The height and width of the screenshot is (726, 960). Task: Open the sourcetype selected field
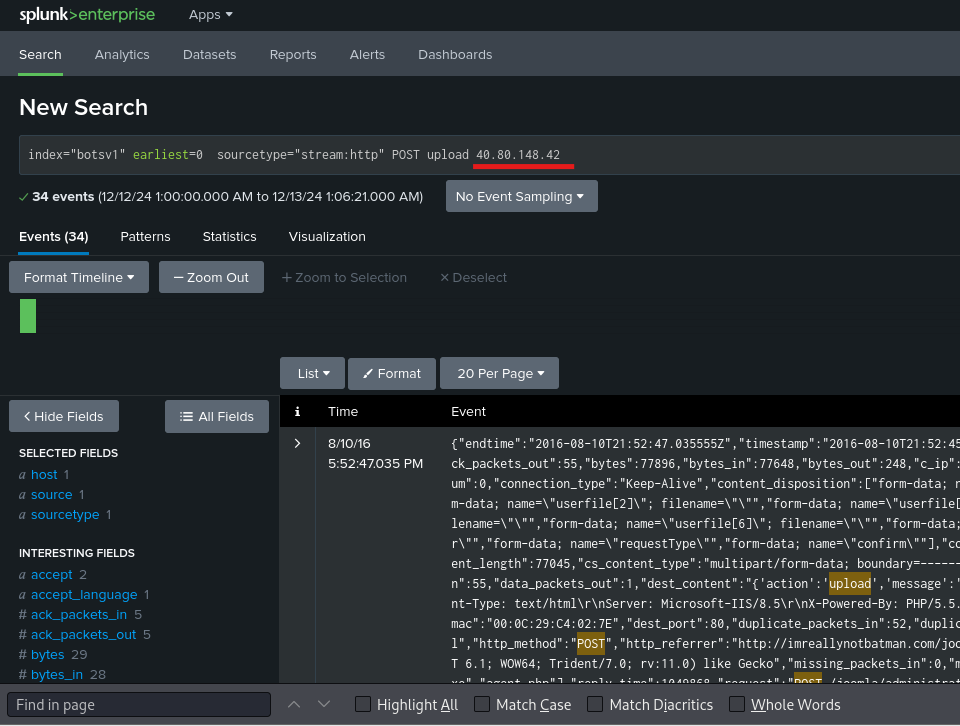[x=65, y=515]
